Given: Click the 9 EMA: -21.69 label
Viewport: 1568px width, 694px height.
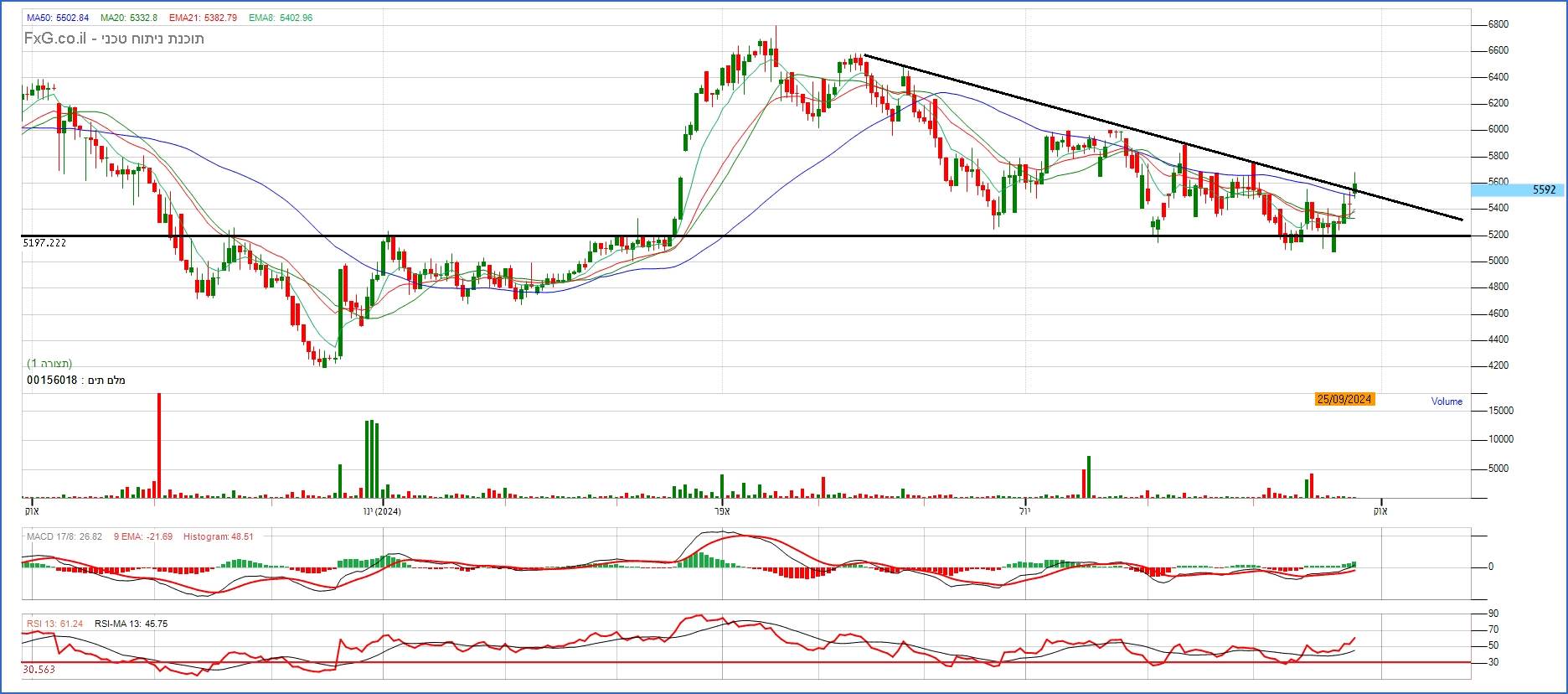Looking at the screenshot, I should click(143, 536).
